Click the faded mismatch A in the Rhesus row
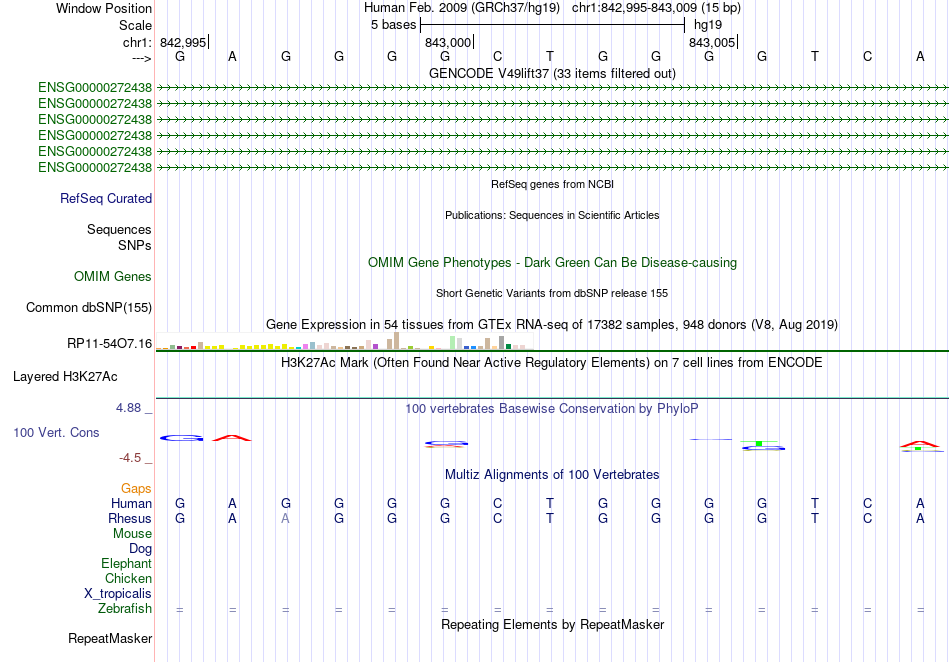The width and height of the screenshot is (950, 662). click(x=285, y=518)
